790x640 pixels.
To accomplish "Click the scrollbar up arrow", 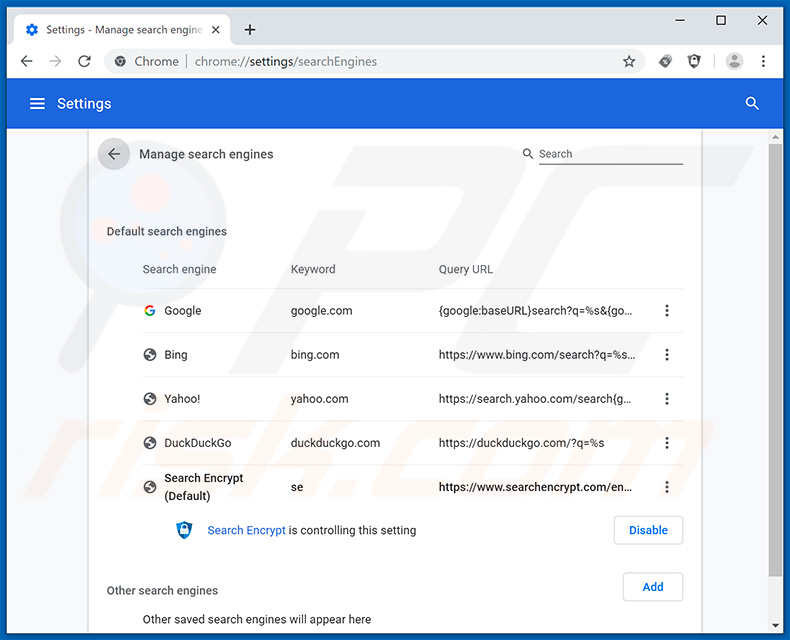I will pyautogui.click(x=775, y=137).
